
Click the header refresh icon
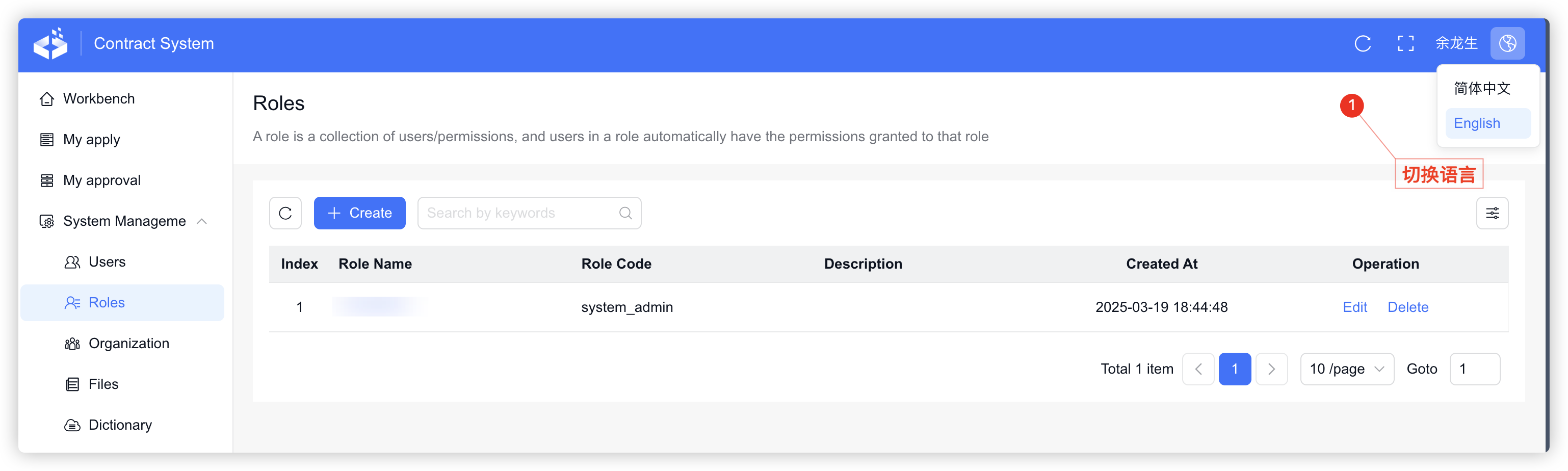tap(1362, 43)
